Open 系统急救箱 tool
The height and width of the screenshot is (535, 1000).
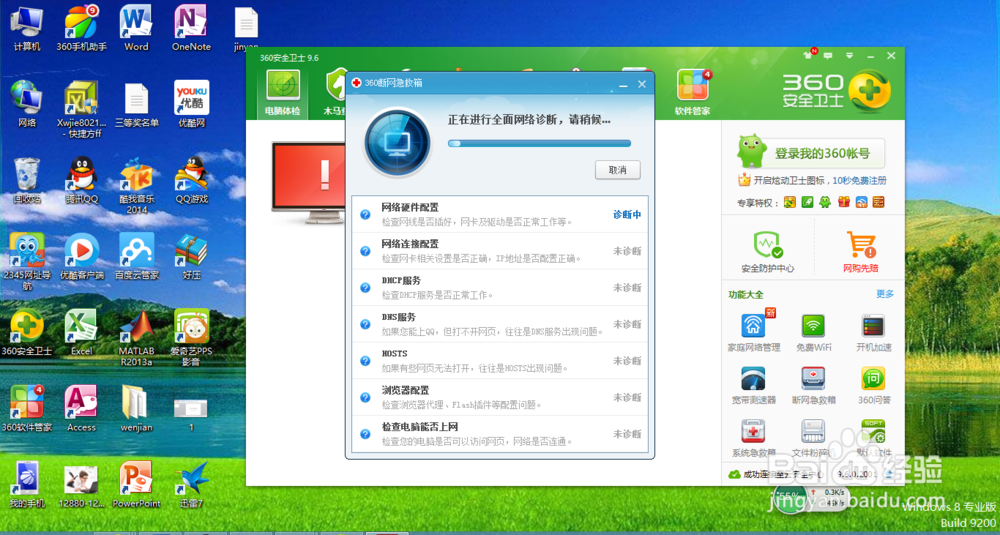pos(754,438)
